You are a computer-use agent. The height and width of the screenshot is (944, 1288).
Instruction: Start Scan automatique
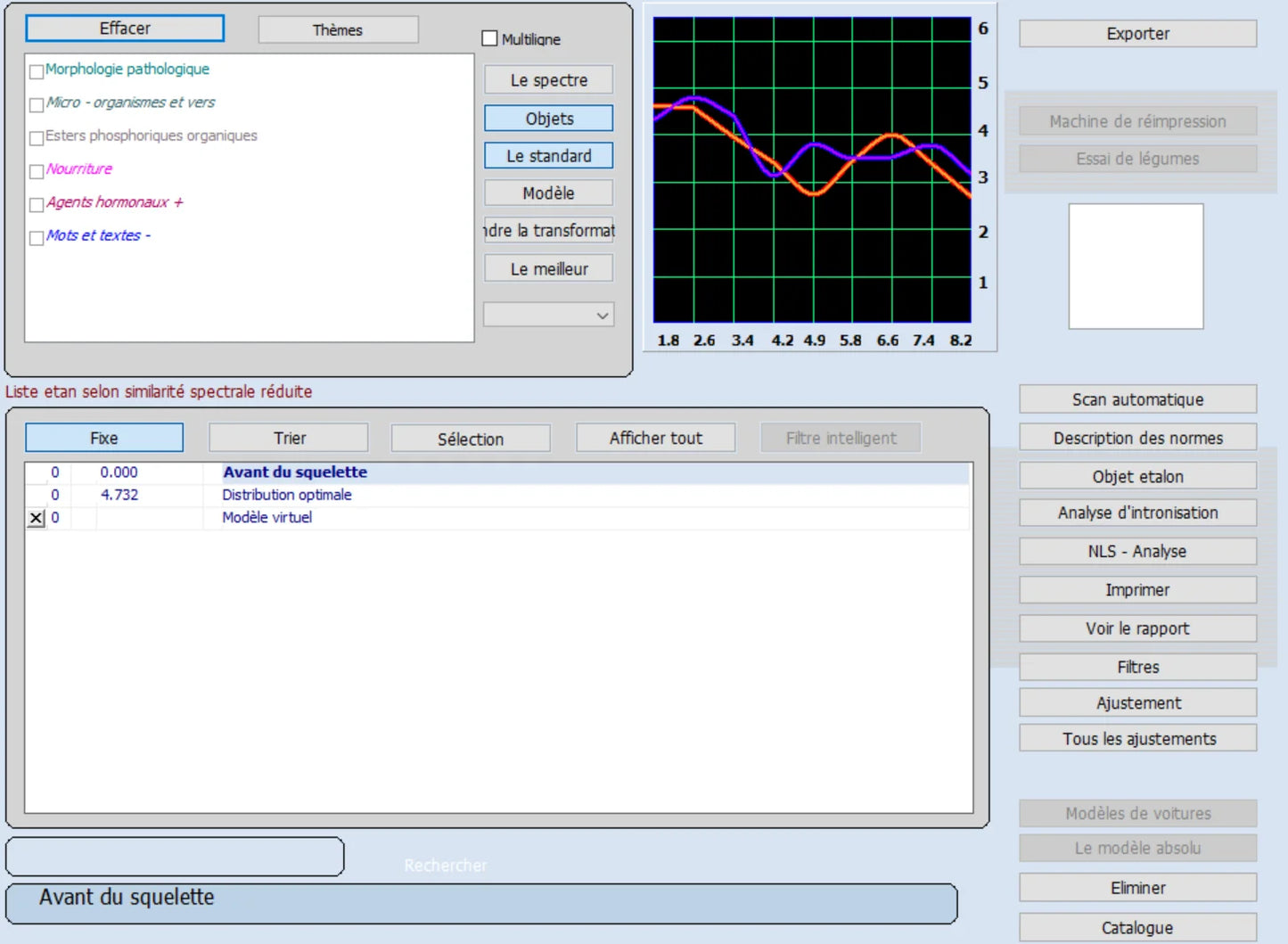[1137, 399]
